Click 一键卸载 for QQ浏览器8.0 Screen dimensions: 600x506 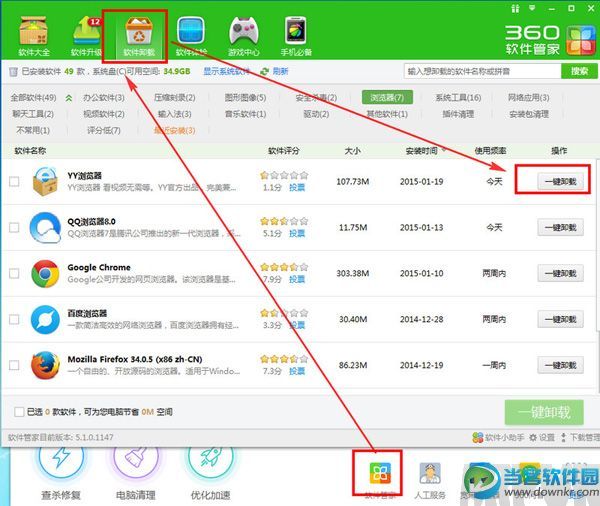click(x=561, y=227)
